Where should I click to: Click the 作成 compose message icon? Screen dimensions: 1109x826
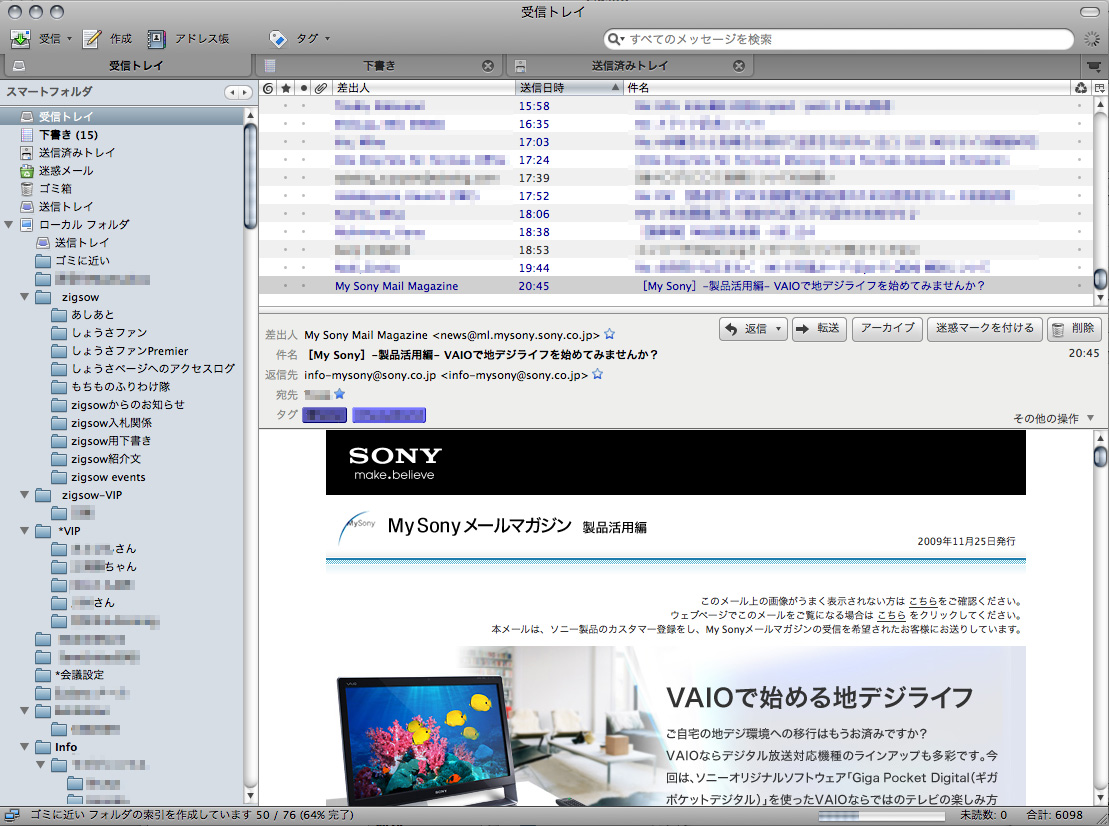pos(93,39)
